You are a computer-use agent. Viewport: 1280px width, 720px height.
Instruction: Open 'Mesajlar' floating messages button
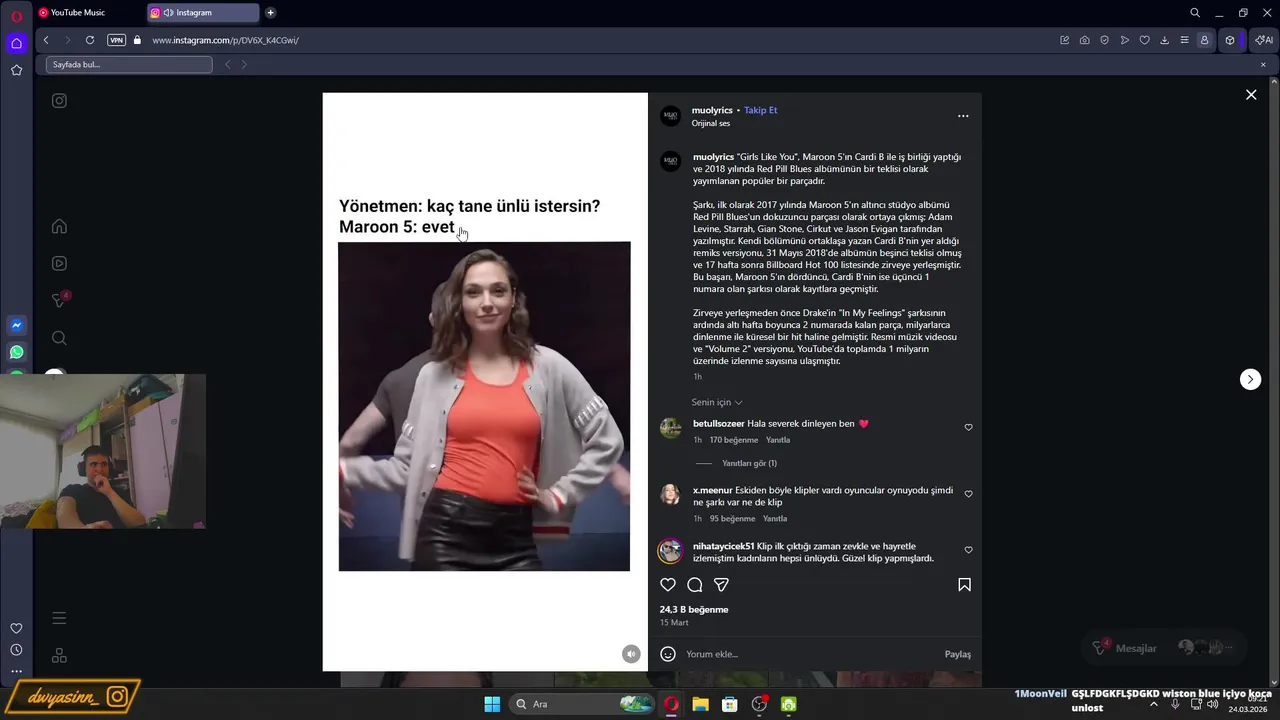(1165, 648)
